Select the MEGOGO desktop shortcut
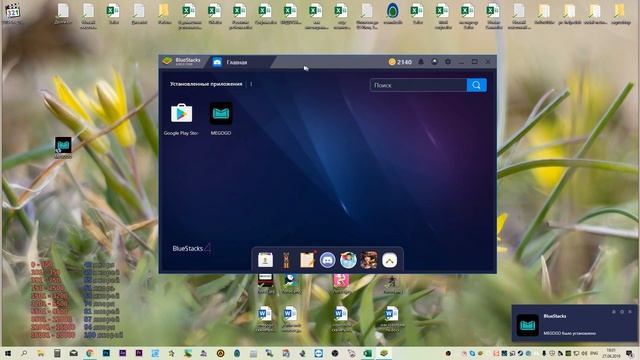The image size is (640, 360). (63, 147)
